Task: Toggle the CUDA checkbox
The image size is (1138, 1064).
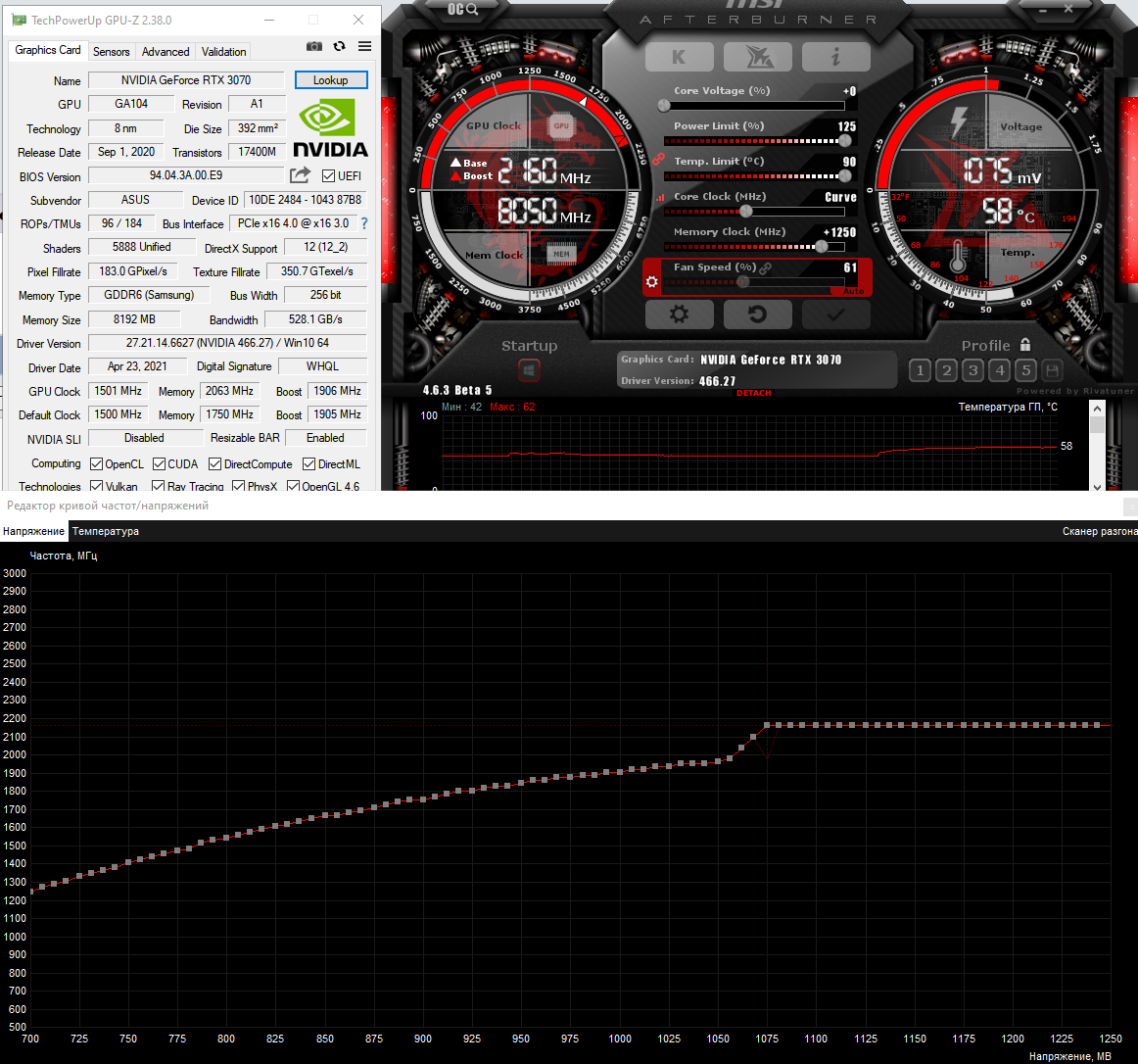Action: 159,463
